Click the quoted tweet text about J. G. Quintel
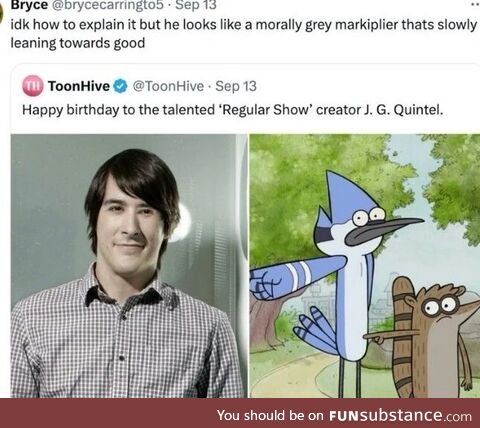 tap(232, 110)
